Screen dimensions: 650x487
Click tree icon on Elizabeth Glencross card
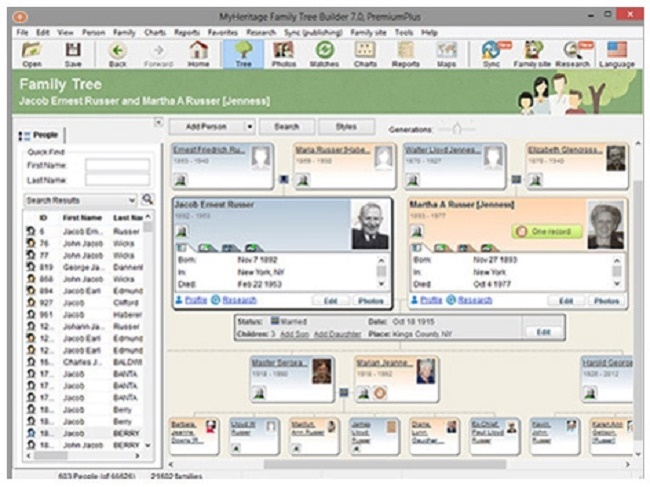click(x=536, y=180)
